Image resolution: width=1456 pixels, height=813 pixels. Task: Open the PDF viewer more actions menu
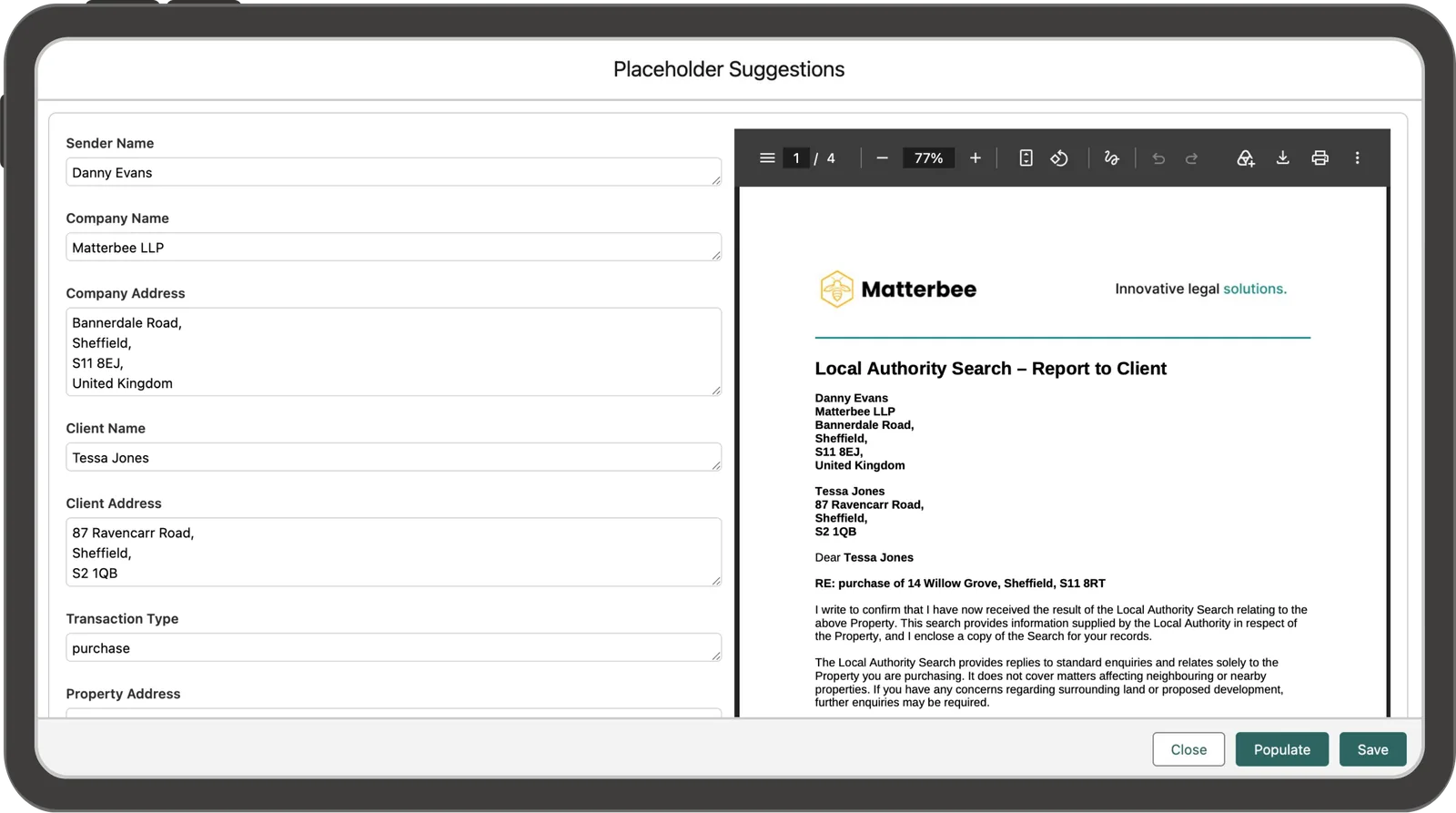pos(1357,158)
